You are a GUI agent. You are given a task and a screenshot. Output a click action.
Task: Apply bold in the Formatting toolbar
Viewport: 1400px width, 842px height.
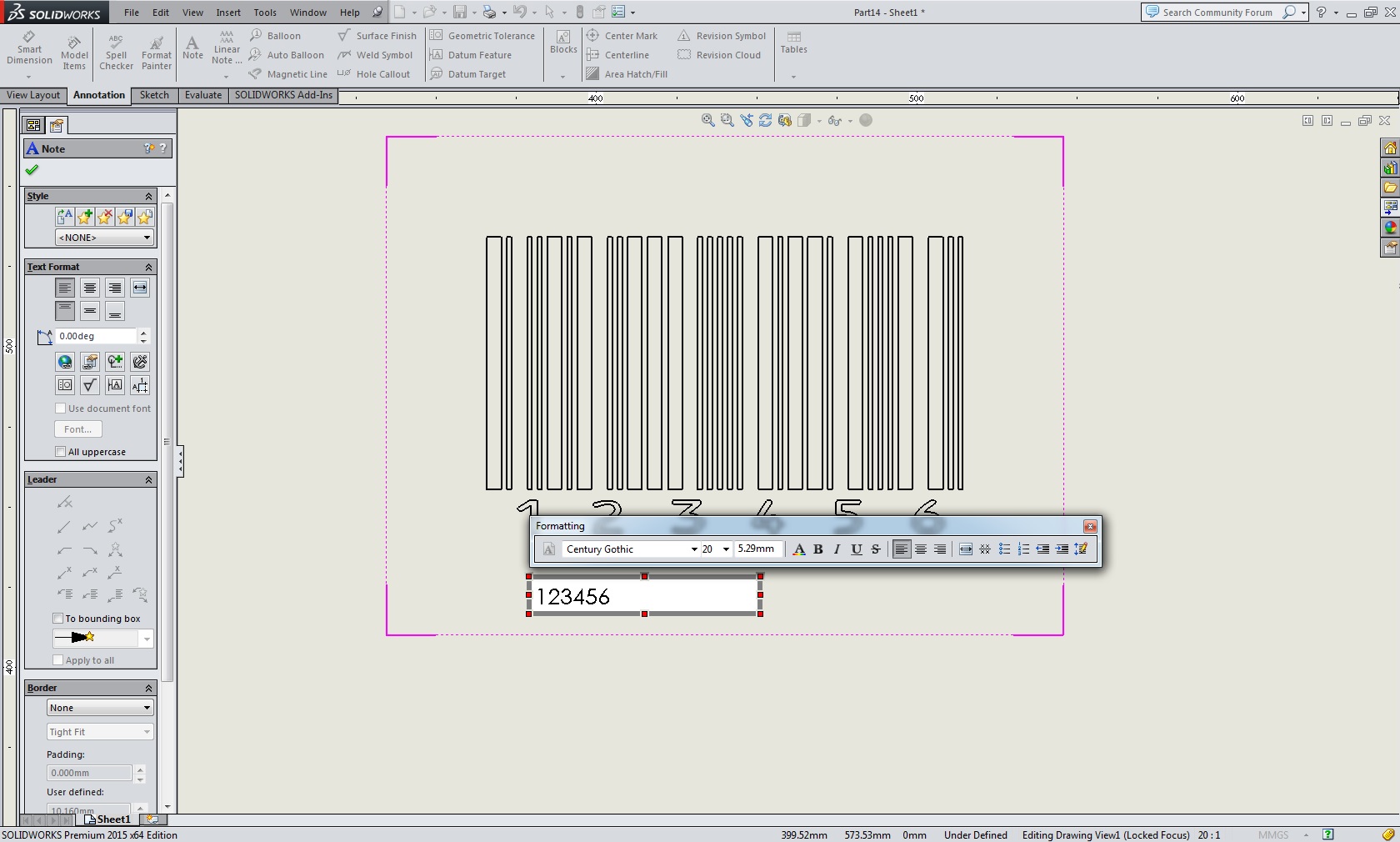point(818,549)
